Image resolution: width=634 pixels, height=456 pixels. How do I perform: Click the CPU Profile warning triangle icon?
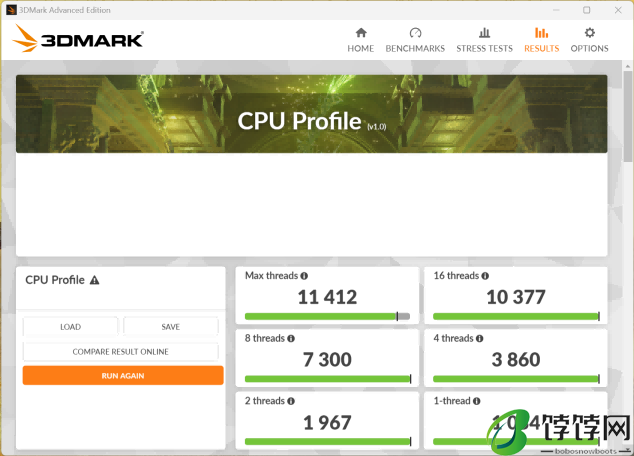pyautogui.click(x=94, y=280)
